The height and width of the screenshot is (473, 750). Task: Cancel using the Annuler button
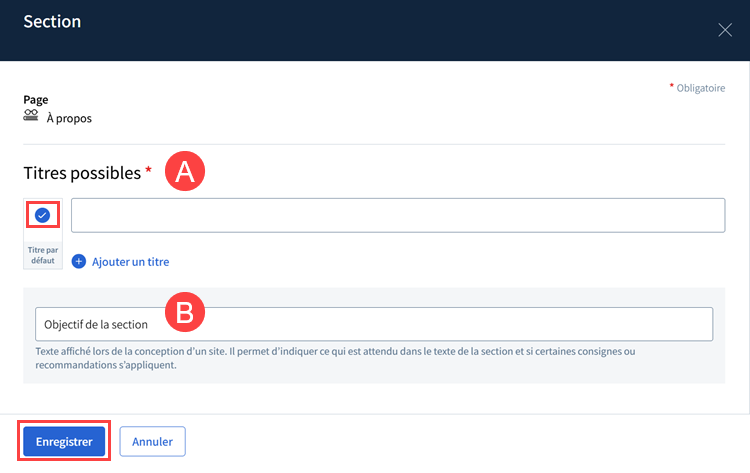pyautogui.click(x=153, y=441)
